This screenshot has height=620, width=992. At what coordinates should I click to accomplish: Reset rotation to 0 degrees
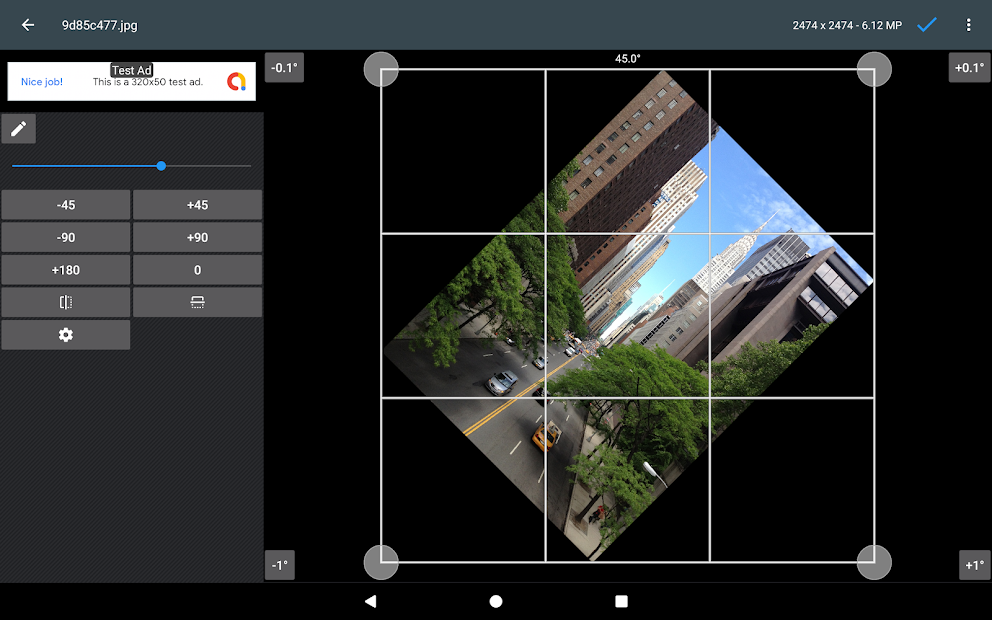pyautogui.click(x=197, y=269)
